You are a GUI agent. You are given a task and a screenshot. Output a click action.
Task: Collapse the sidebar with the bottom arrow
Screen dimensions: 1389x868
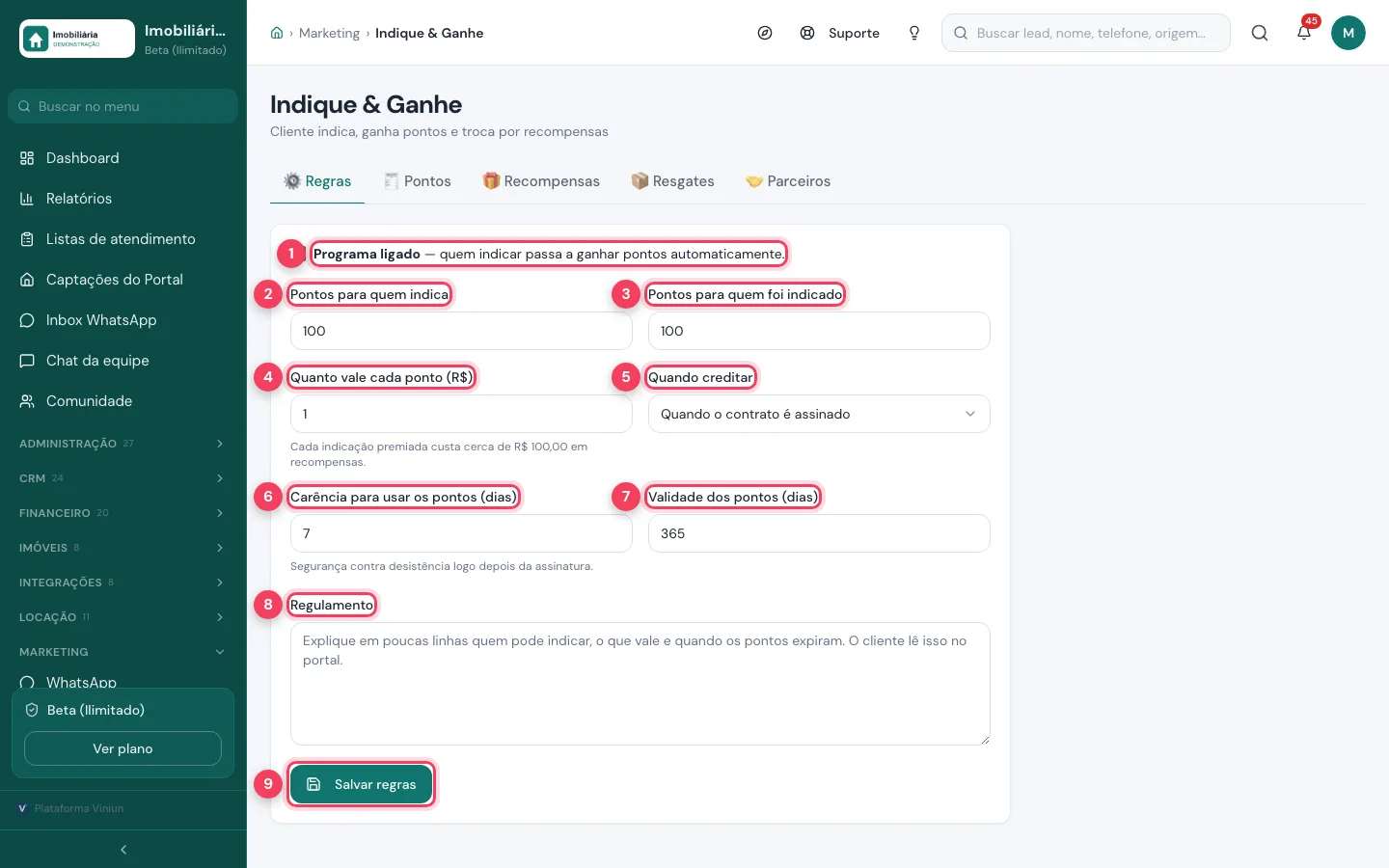123,850
